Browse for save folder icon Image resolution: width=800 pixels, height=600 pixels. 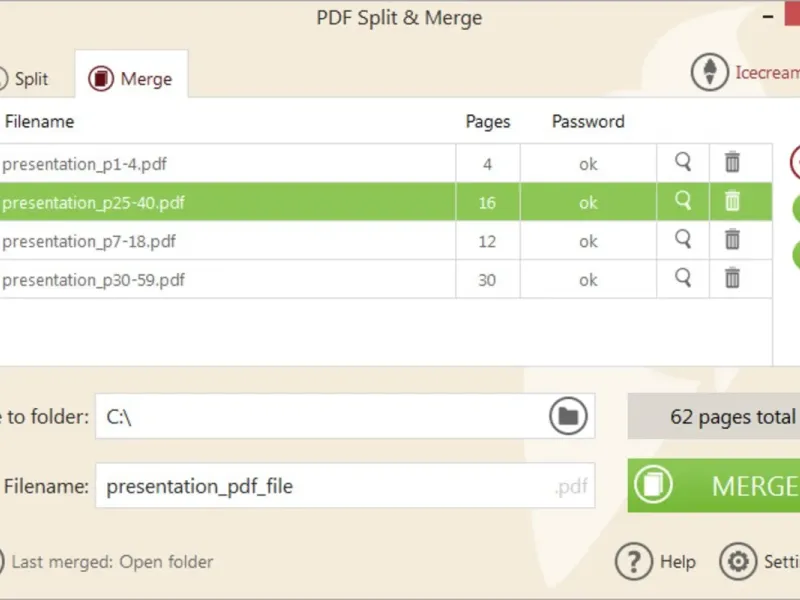[568, 416]
